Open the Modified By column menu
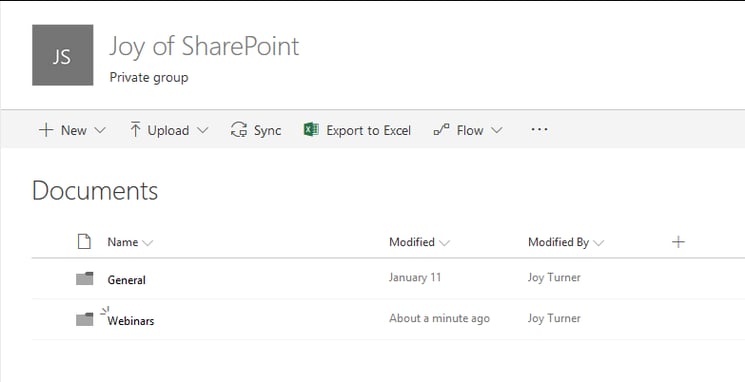The height and width of the screenshot is (382, 745). coord(558,242)
